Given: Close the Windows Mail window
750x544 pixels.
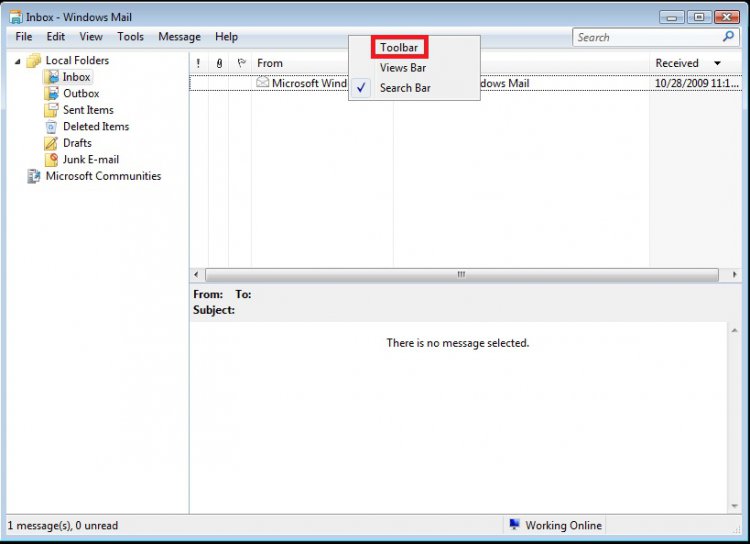Looking at the screenshot, I should [727, 17].
